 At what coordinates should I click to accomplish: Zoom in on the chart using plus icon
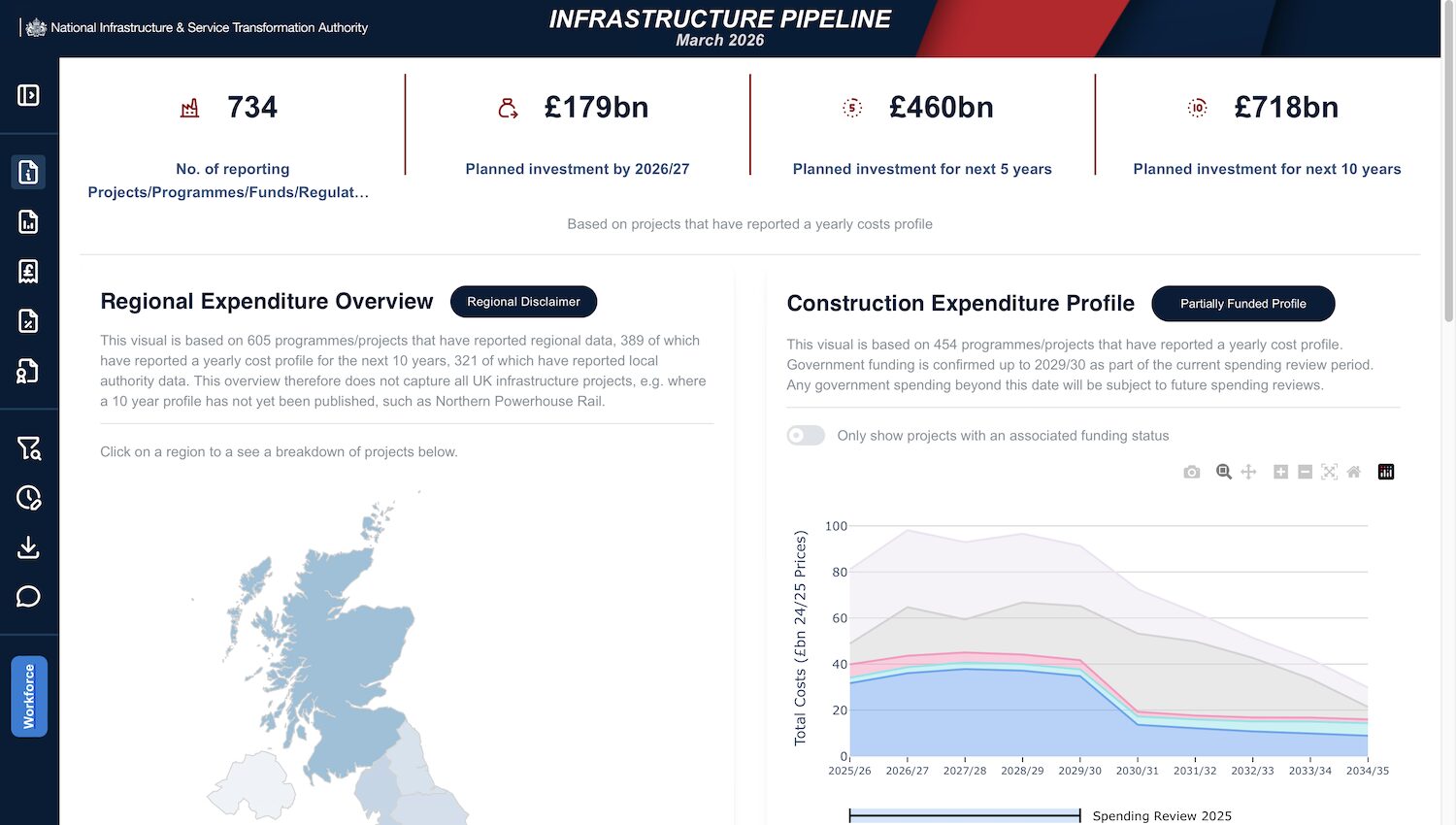(x=1280, y=472)
